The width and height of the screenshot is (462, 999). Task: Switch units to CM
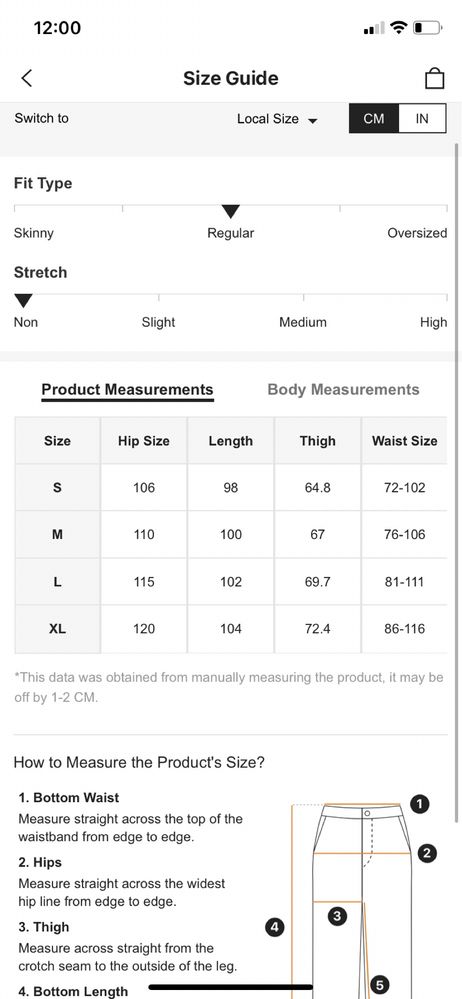tap(373, 119)
